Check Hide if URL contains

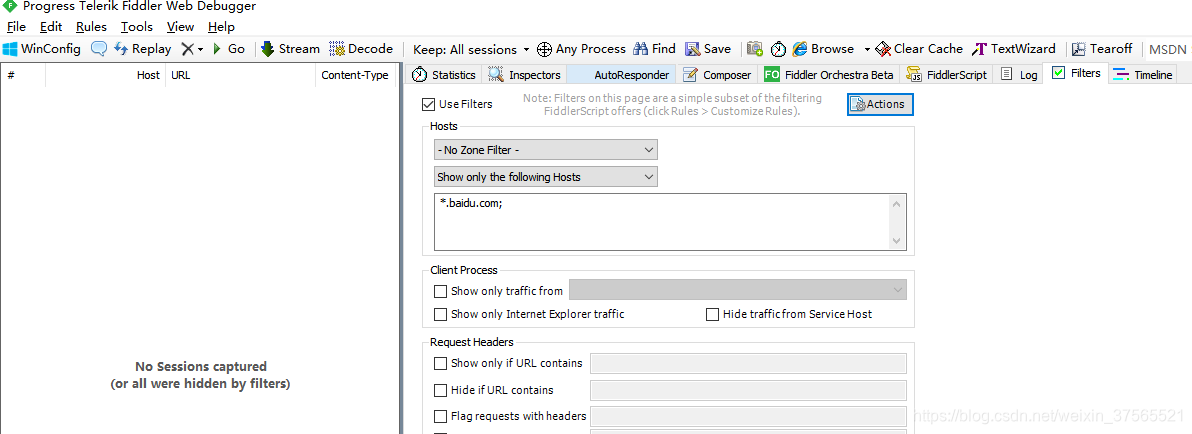tap(440, 390)
